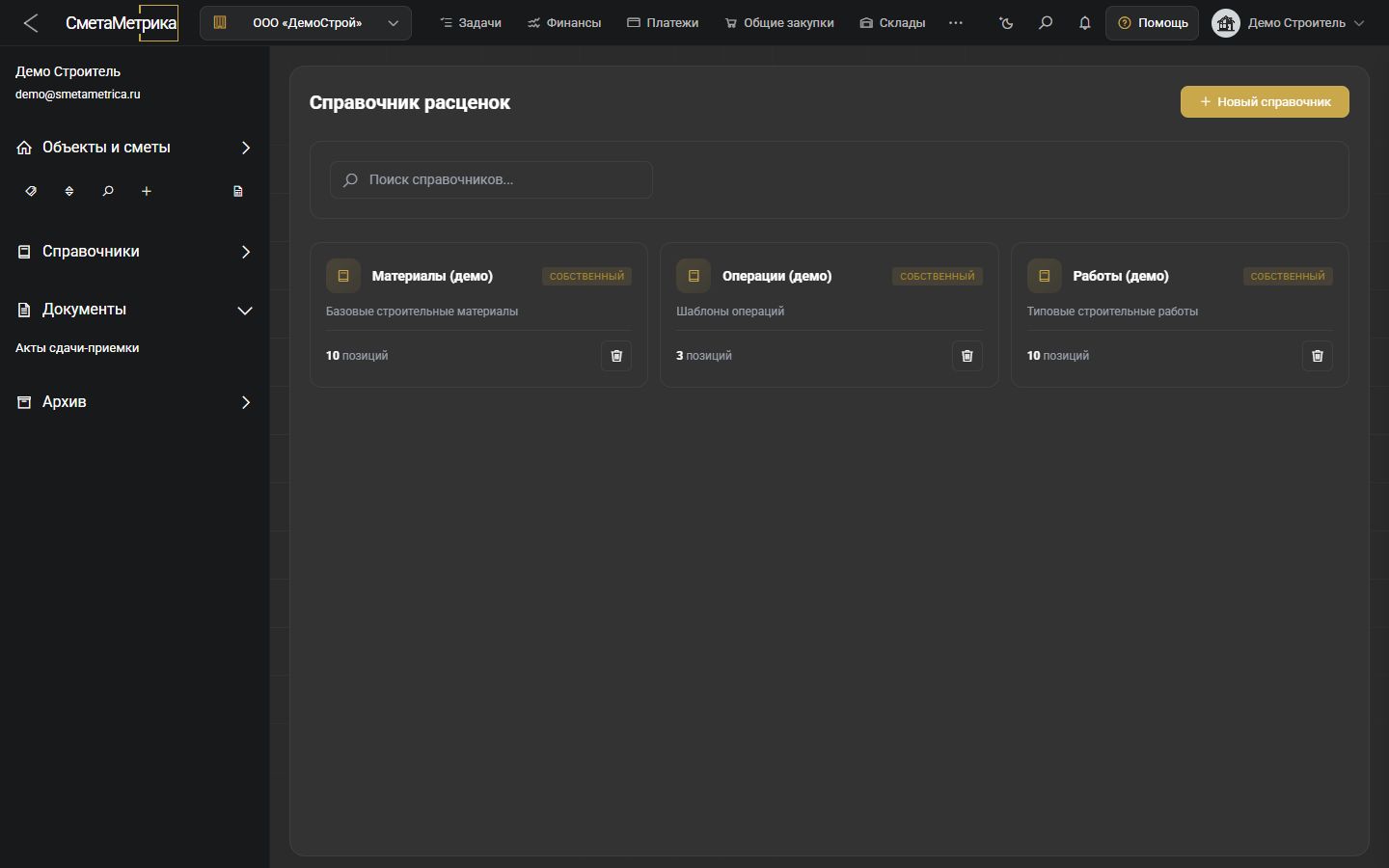1389x868 pixels.
Task: Click the sort arrows icon in the sidebar
Action: [69, 191]
